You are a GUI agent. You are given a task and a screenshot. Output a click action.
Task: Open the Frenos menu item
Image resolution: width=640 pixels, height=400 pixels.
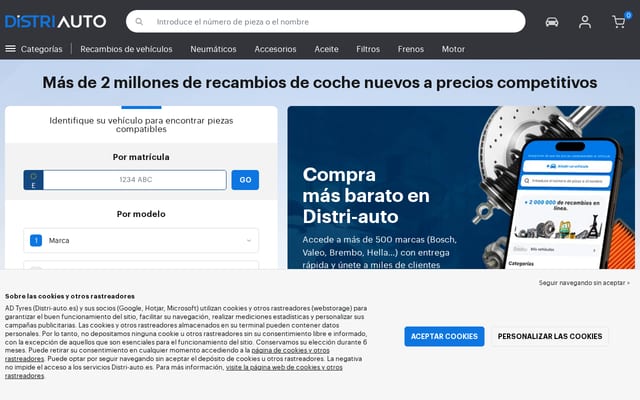[411, 49]
